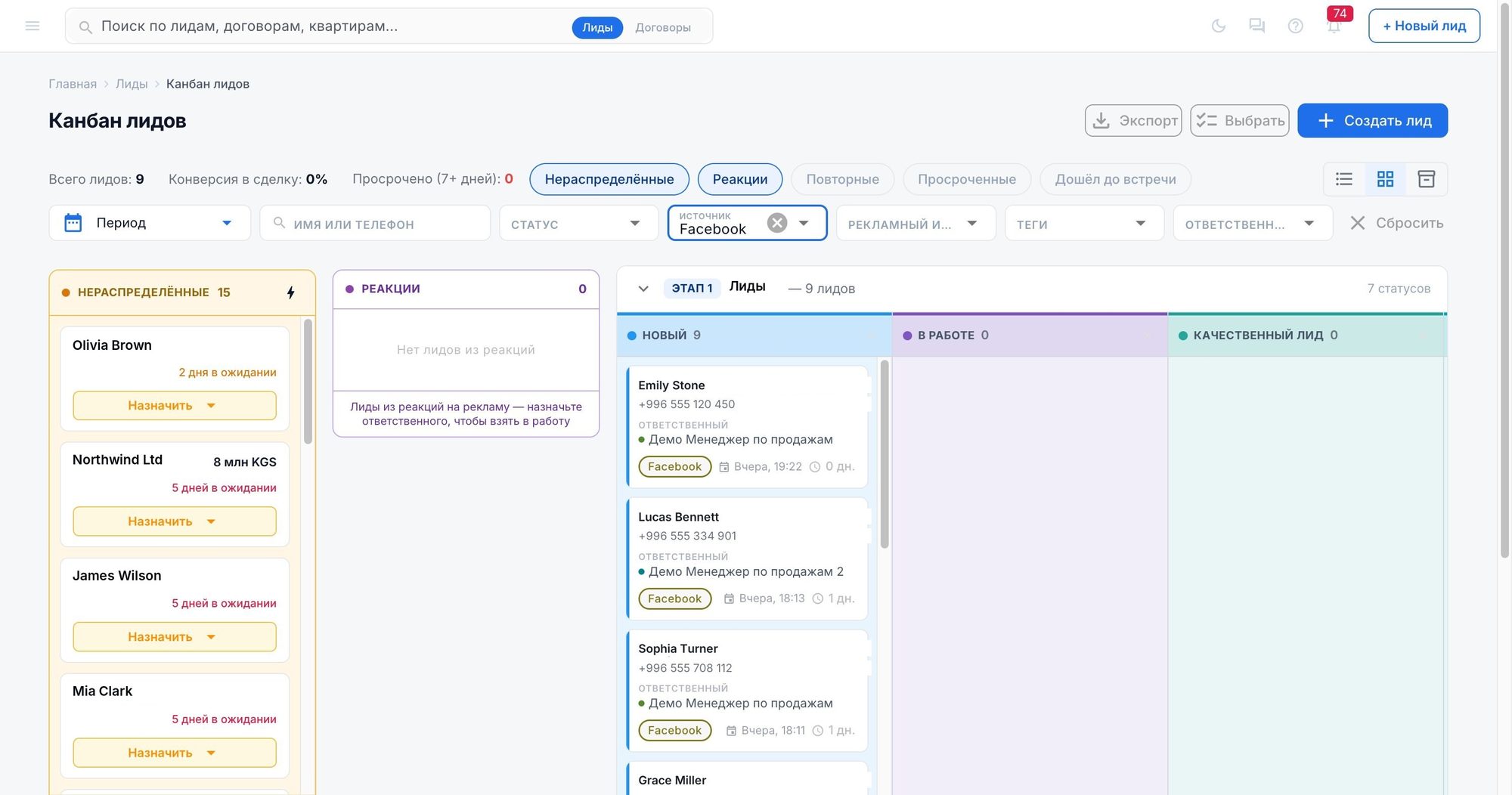Open notifications bell with 74 badge
This screenshot has height=795, width=1512.
click(x=1334, y=26)
